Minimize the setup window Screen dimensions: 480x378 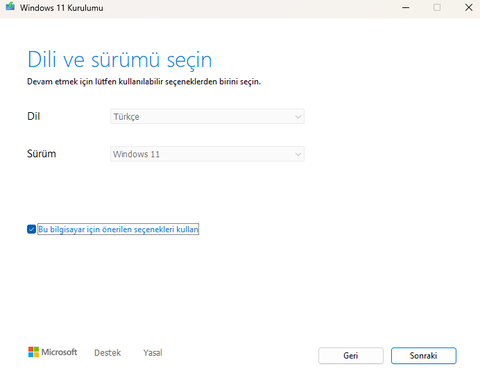pyautogui.click(x=406, y=7)
